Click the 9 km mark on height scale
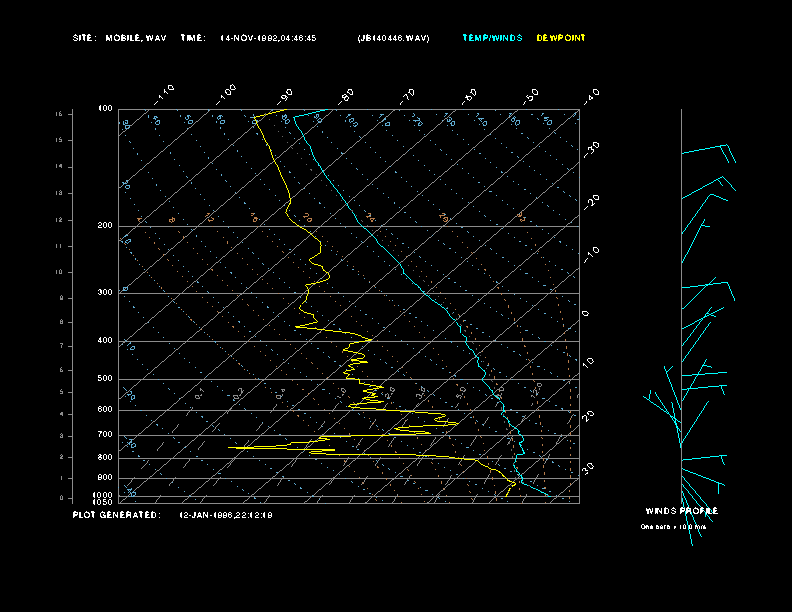The image size is (792, 612). coord(62,298)
